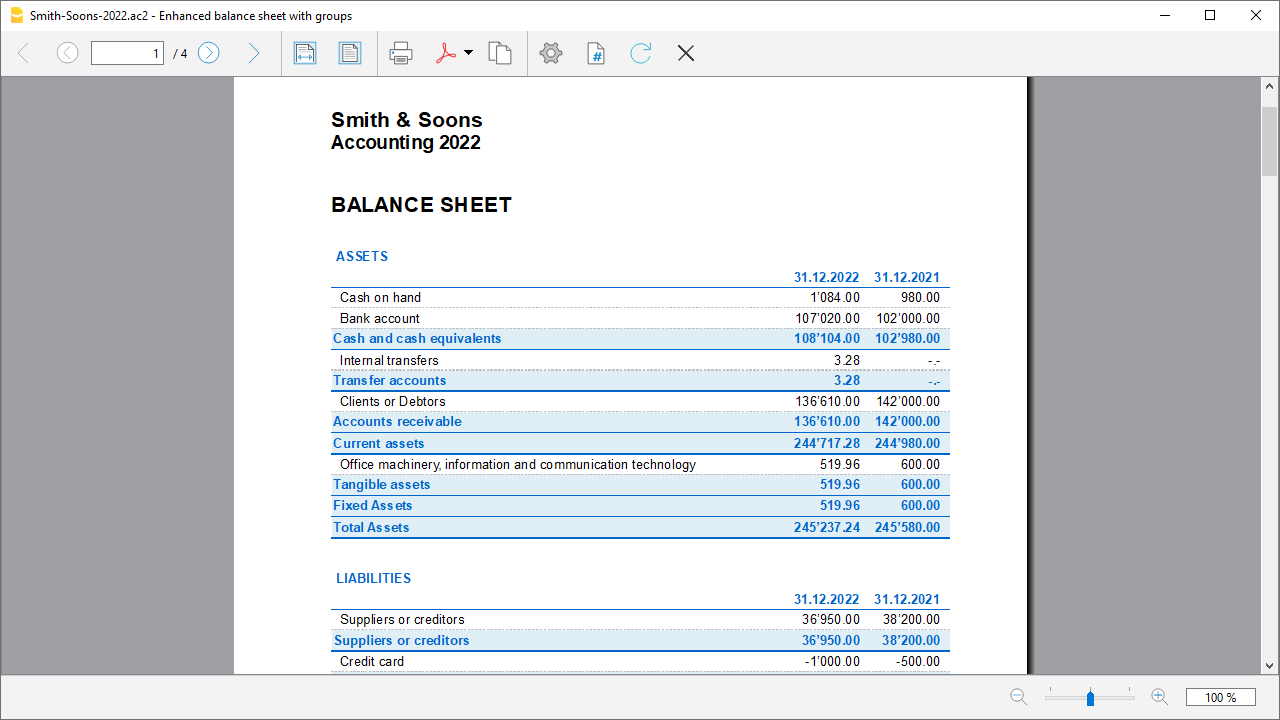Viewport: 1280px width, 720px height.
Task: Maximize the preview window
Action: 1210,15
